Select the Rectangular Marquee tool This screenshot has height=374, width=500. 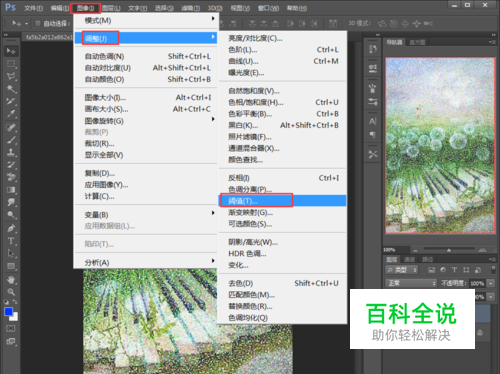pos(11,64)
